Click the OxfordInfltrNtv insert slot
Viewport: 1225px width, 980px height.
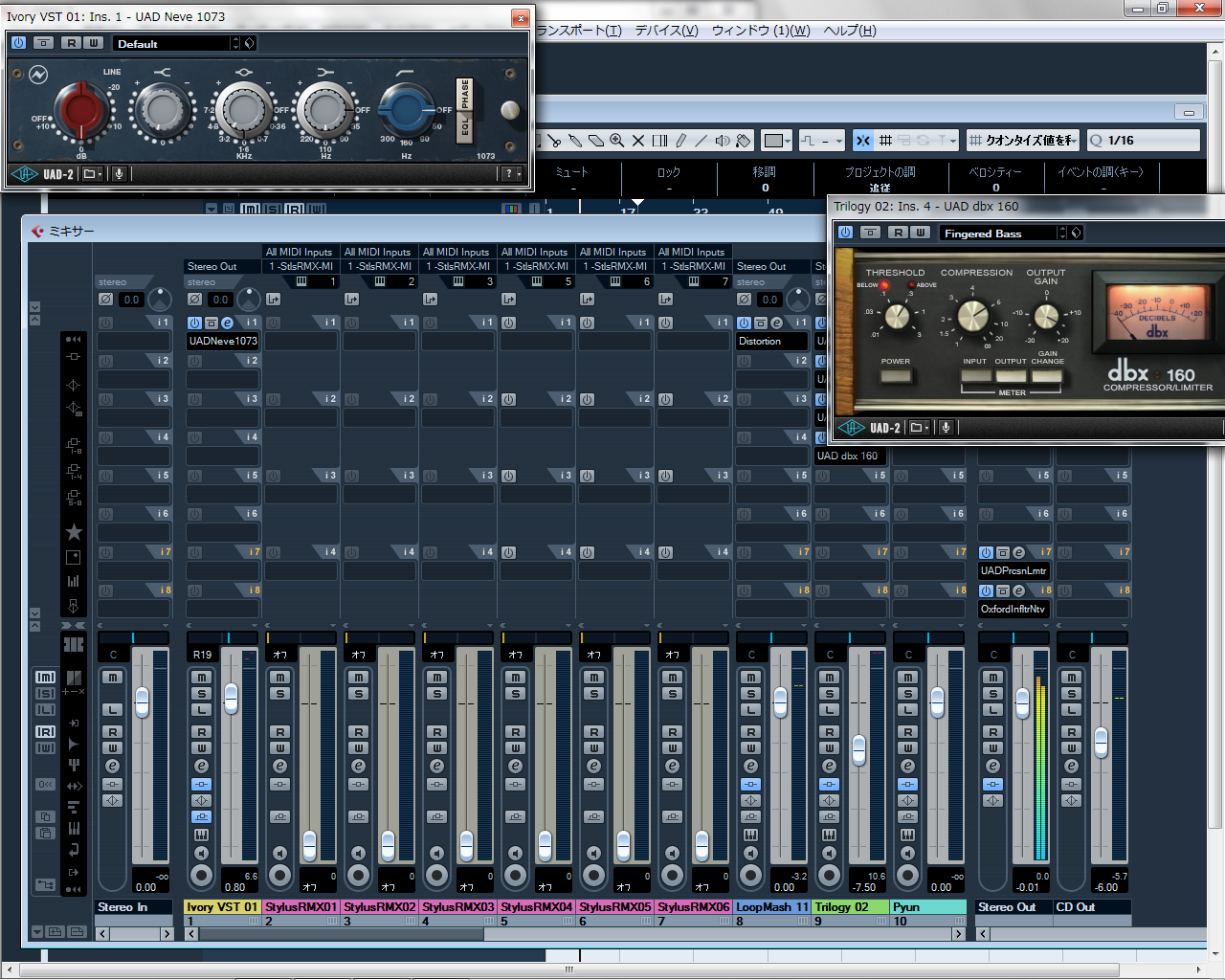(1013, 609)
